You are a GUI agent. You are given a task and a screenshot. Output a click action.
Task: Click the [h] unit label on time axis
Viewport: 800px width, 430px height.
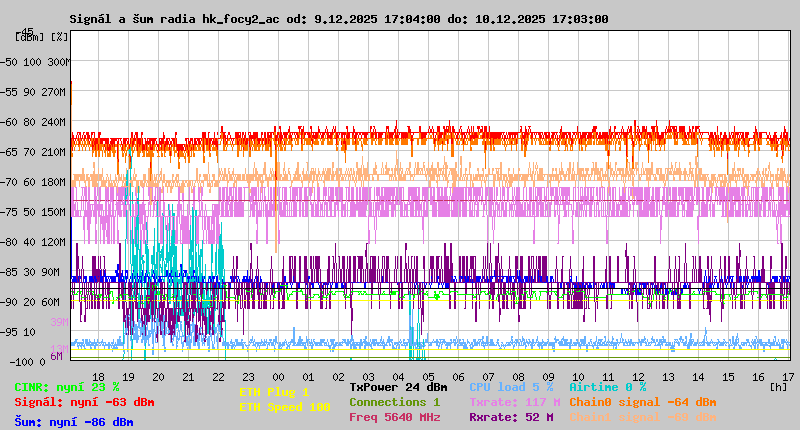778,386
